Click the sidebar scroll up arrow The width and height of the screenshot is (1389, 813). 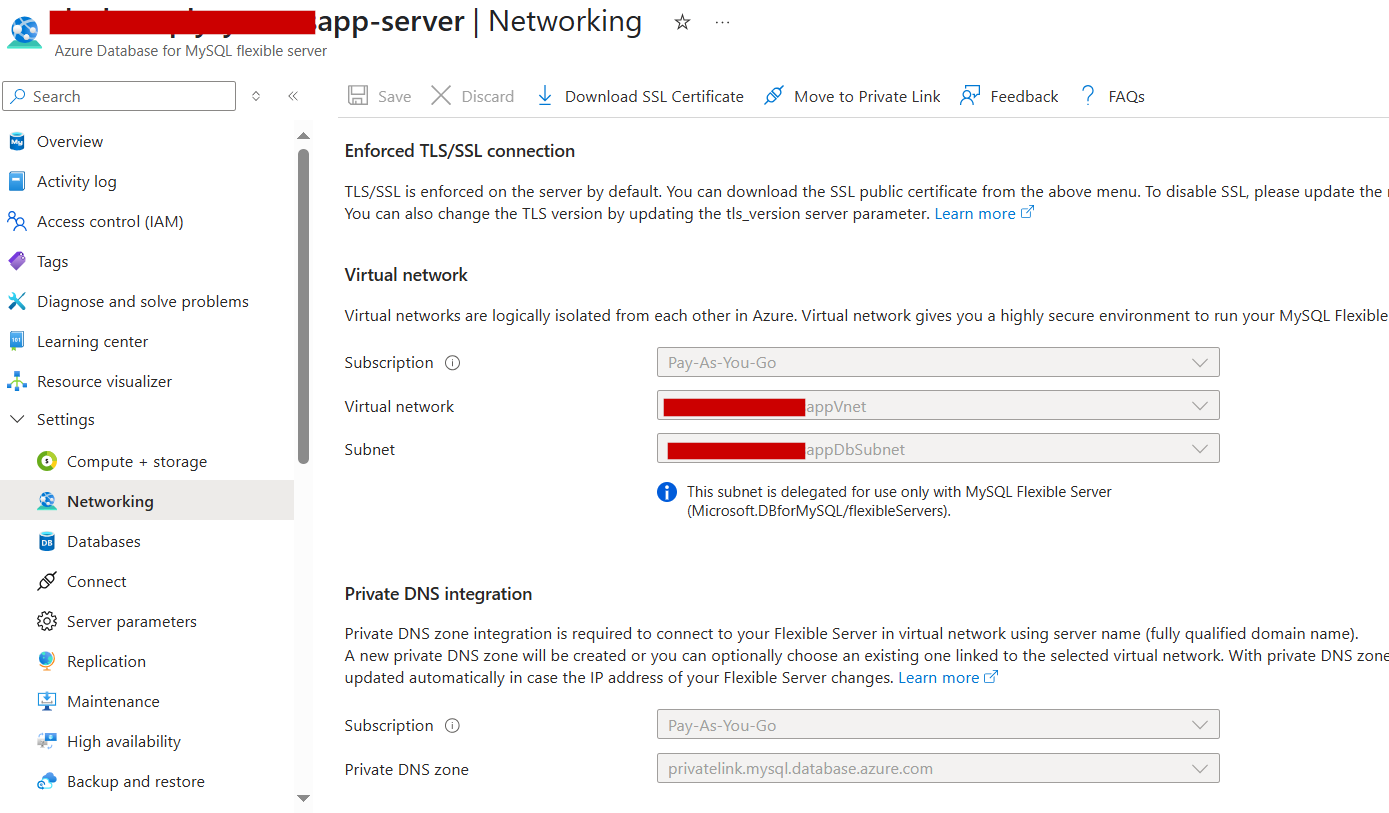point(304,136)
